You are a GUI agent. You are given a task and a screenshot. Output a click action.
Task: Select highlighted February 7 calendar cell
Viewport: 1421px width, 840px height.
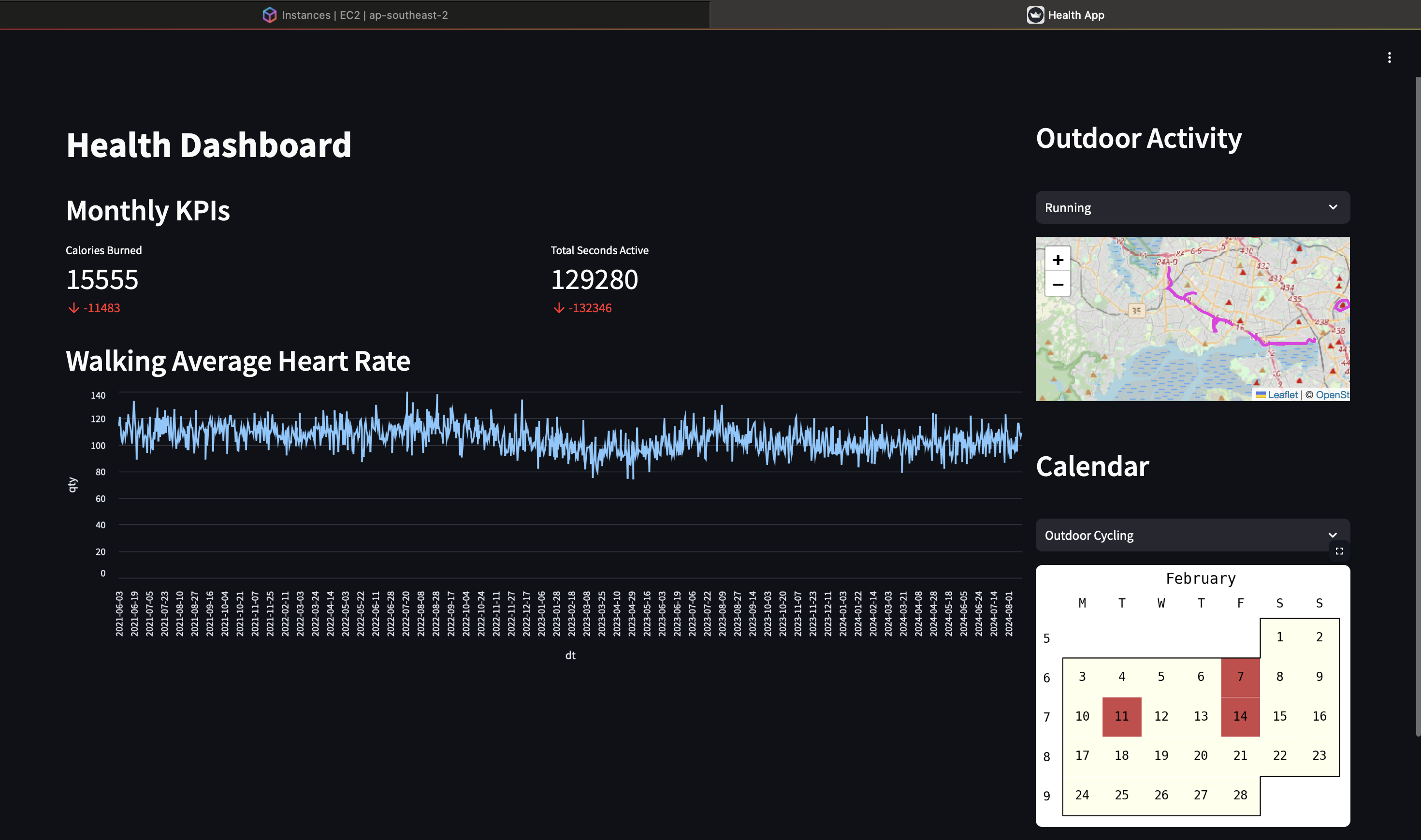pyautogui.click(x=1240, y=677)
